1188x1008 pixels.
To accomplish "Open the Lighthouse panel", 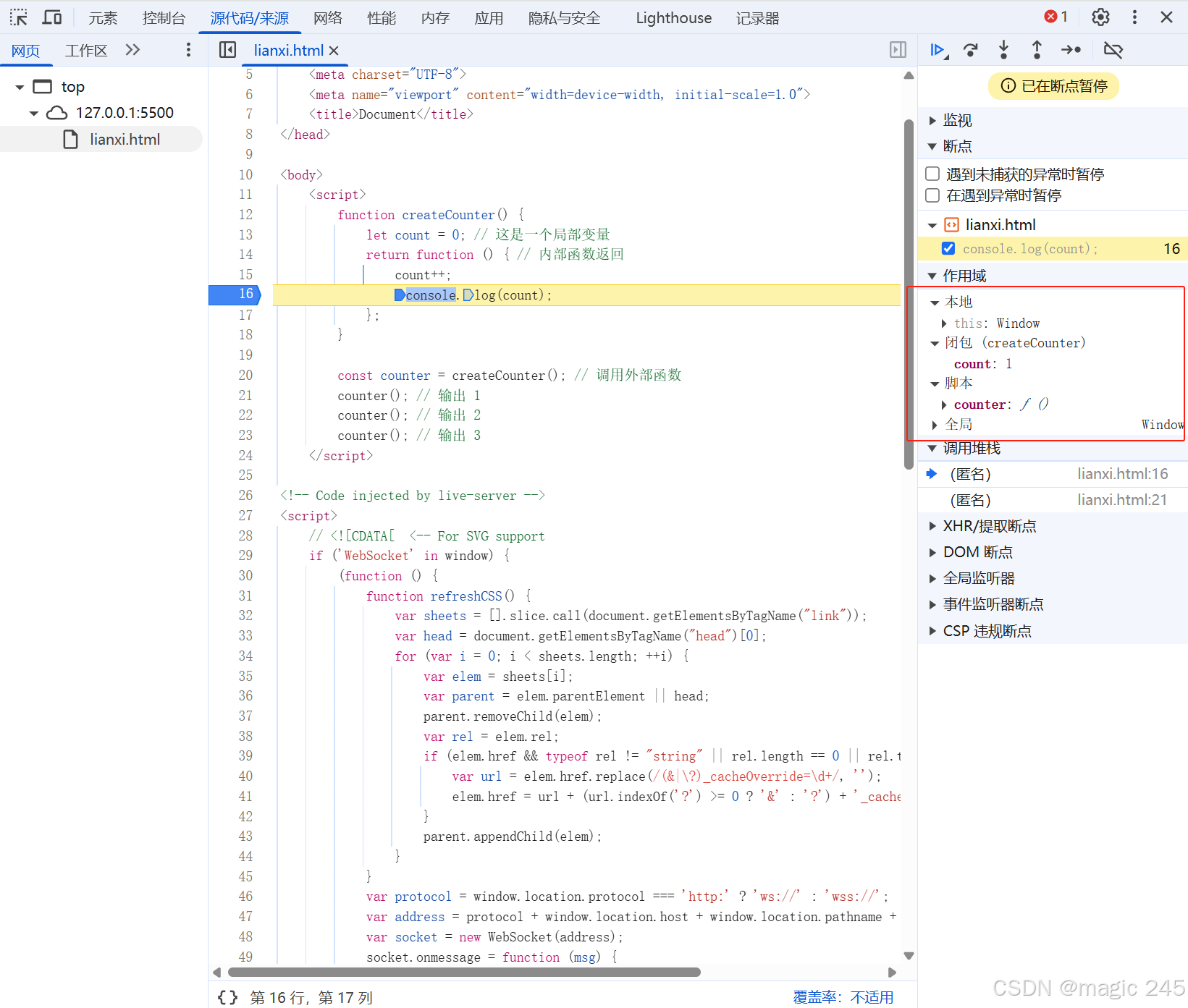I will (674, 18).
